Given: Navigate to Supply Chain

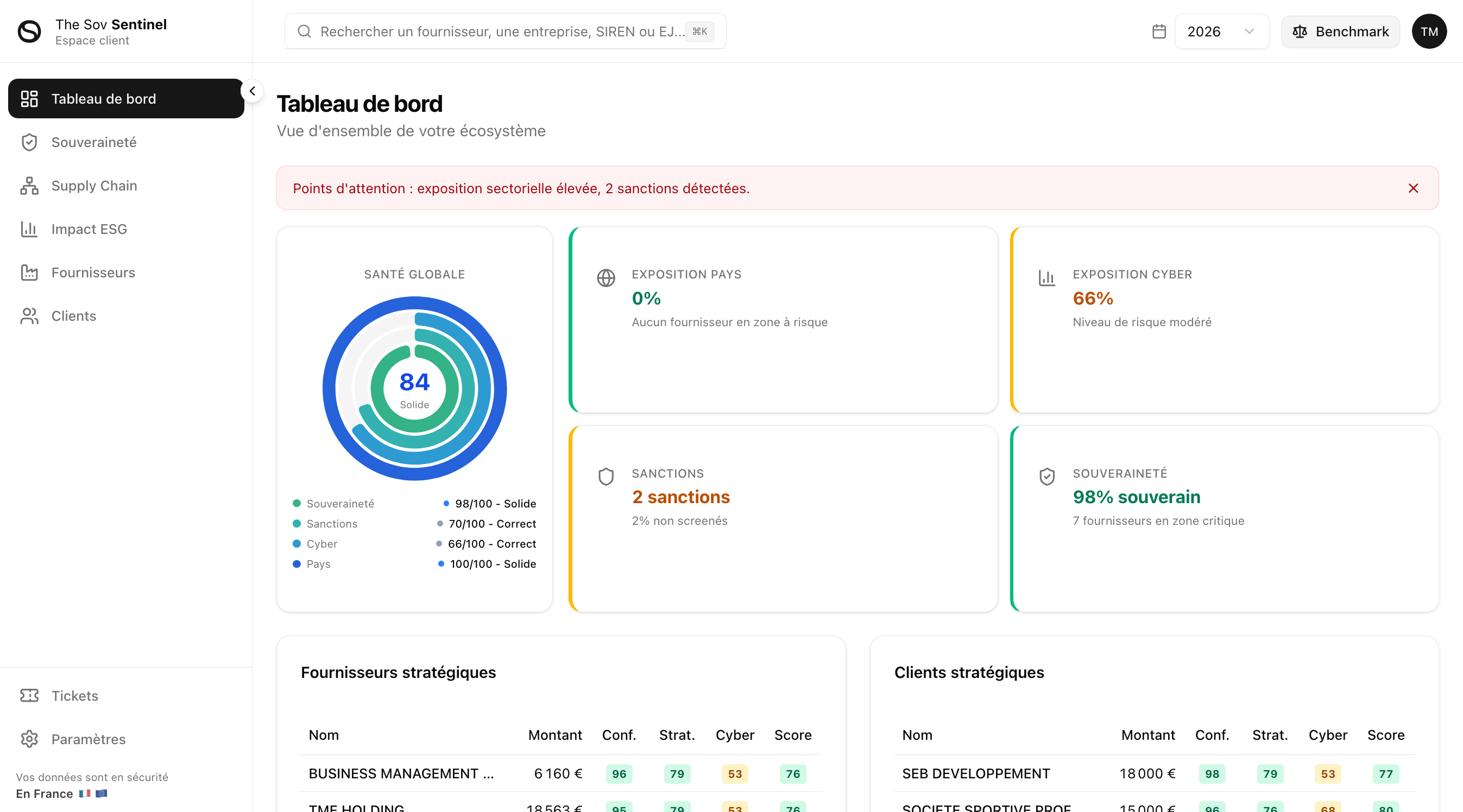Looking at the screenshot, I should pos(126,186).
